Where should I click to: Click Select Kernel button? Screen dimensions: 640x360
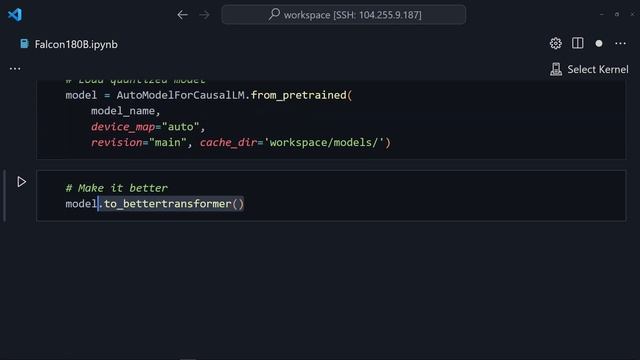click(x=589, y=69)
